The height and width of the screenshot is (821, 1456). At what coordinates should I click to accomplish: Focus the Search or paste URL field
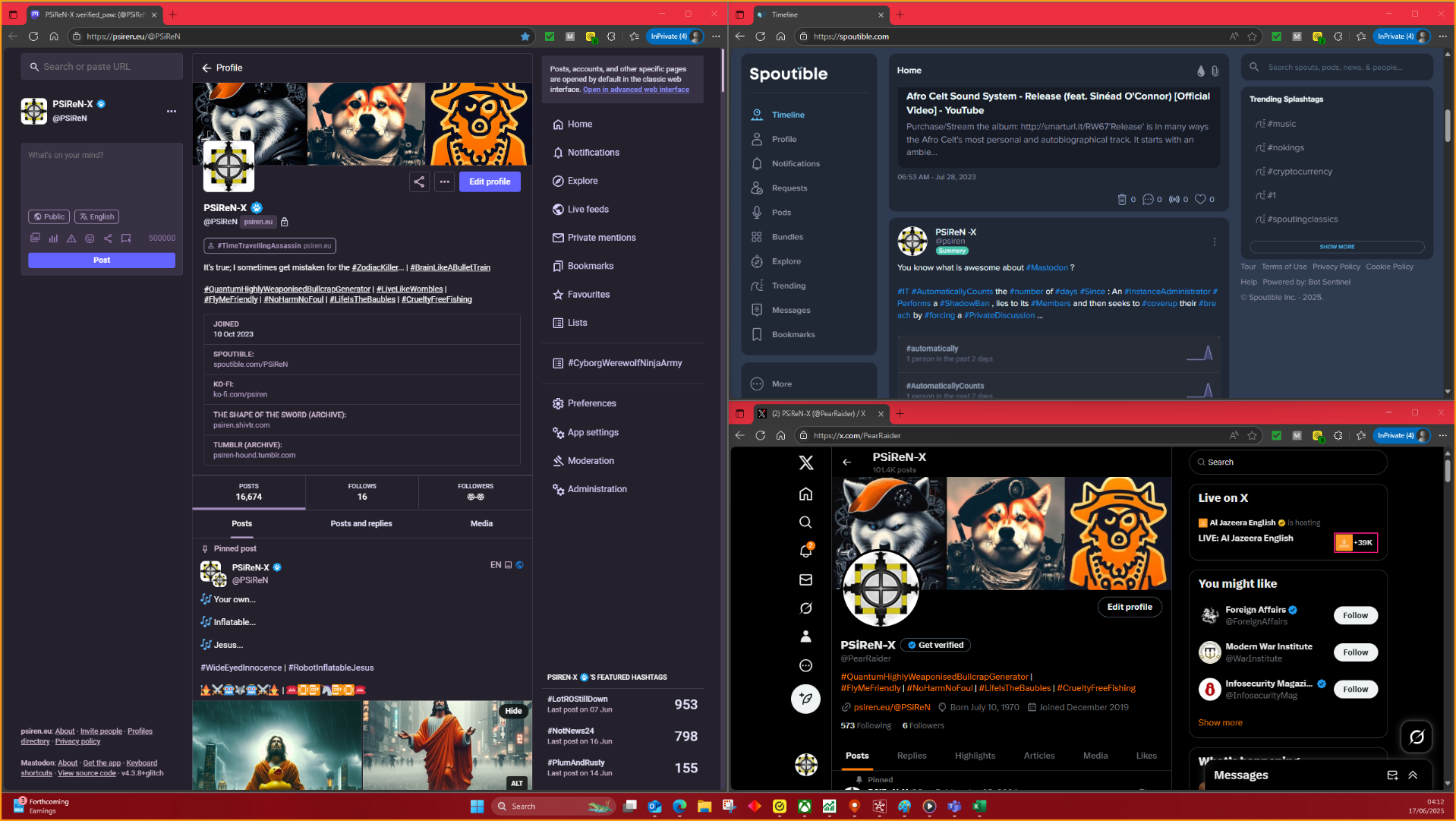[x=102, y=67]
